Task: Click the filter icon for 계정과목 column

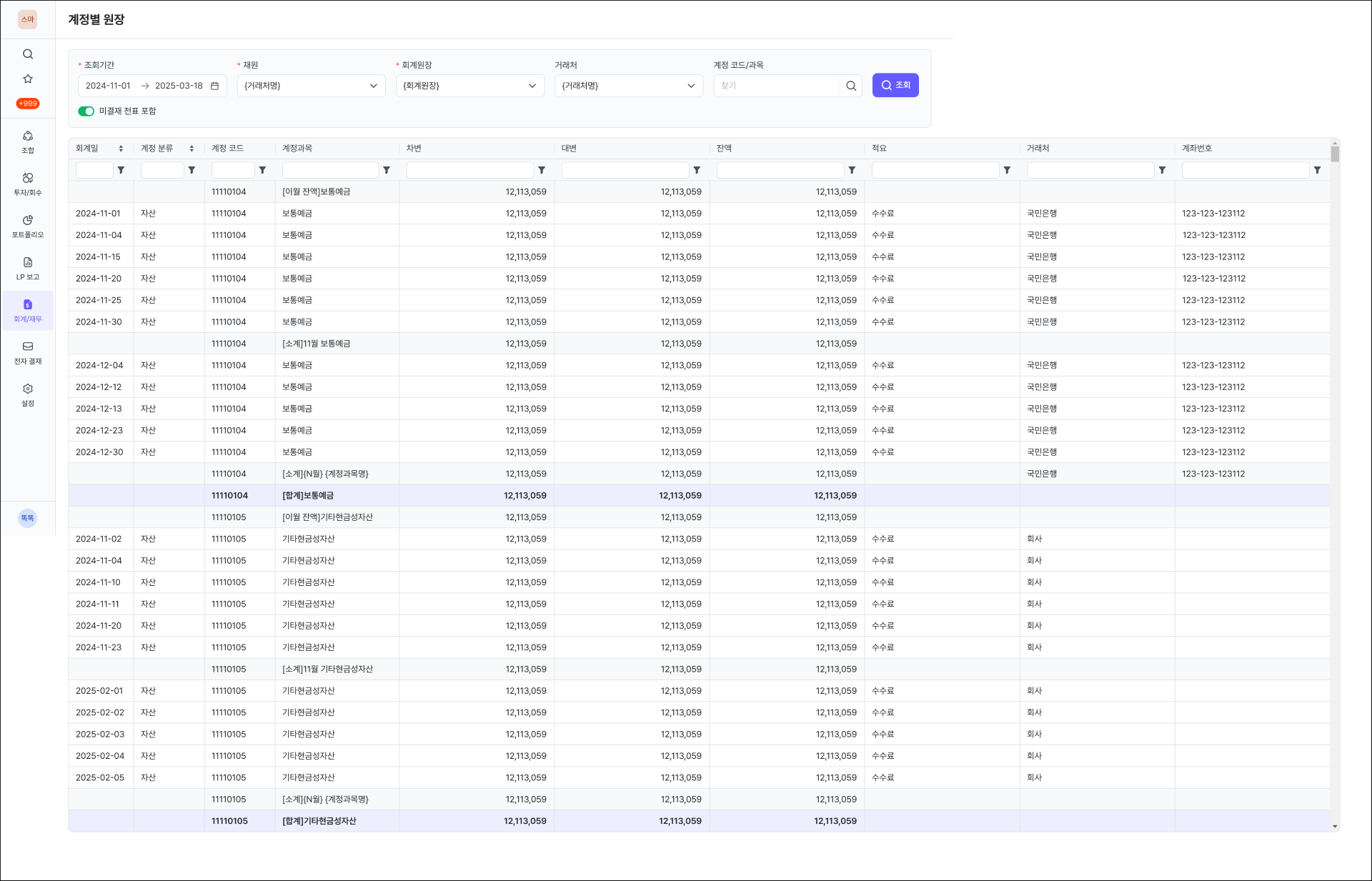Action: tap(387, 170)
